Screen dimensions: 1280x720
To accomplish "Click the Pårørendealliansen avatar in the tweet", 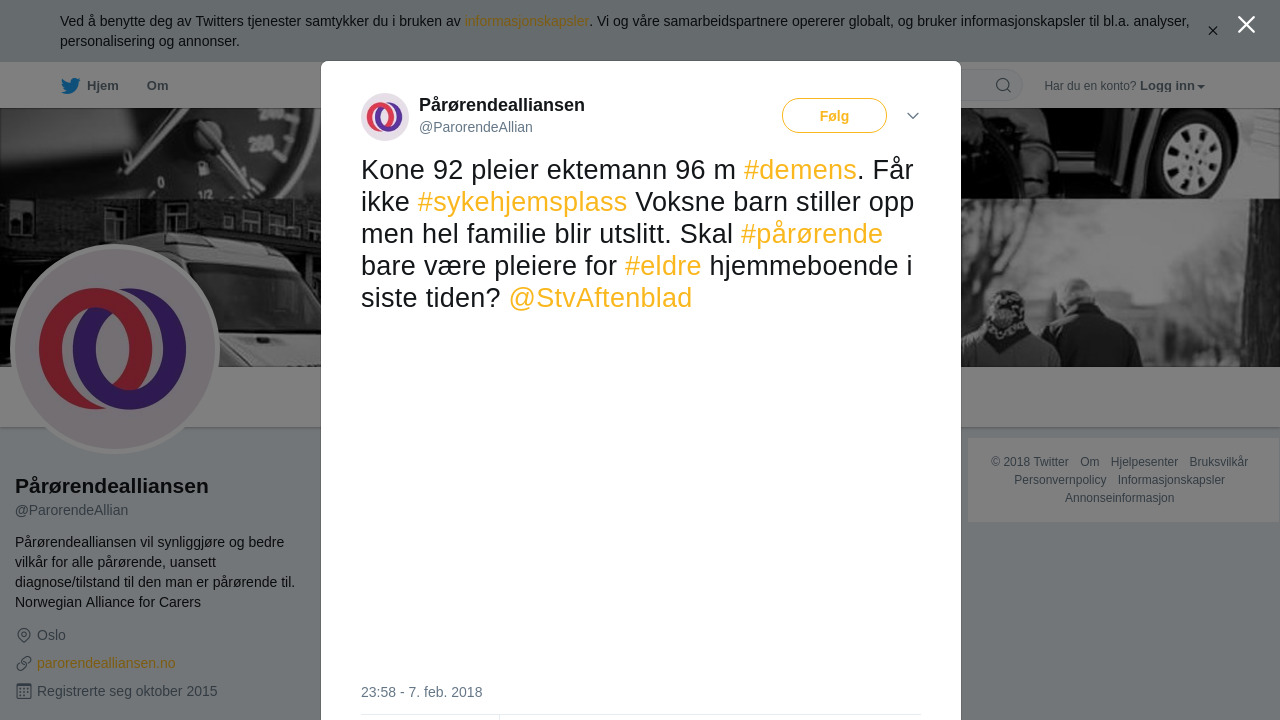I will [385, 117].
